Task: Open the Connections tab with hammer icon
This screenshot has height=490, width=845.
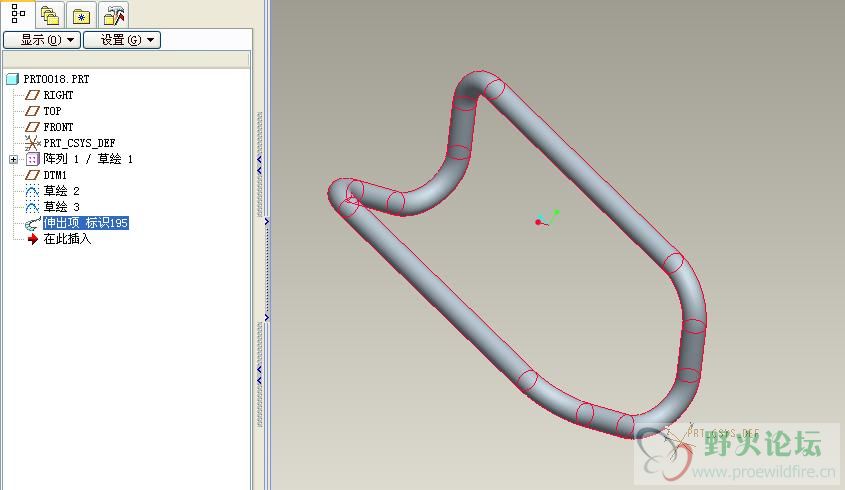Action: pos(114,15)
